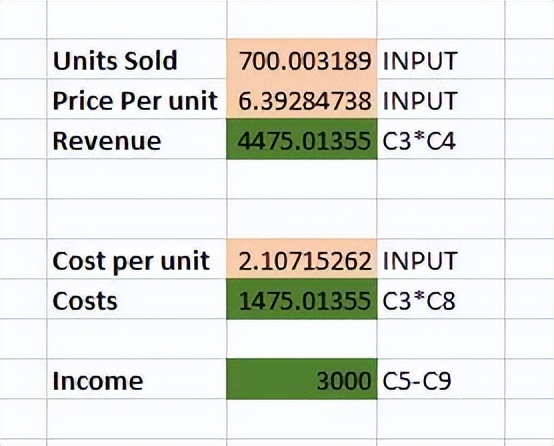This screenshot has width=554, height=446.
Task: Click the Income result cell 3000
Action: tap(302, 379)
